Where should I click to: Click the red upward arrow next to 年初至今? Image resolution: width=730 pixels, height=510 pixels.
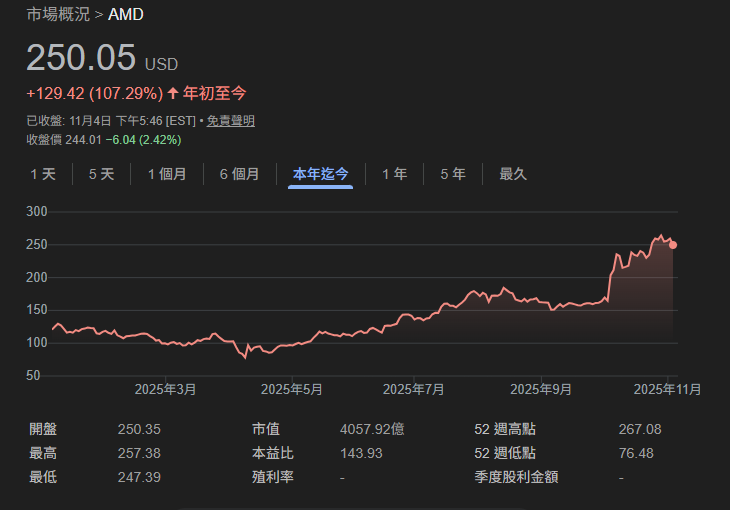tap(173, 94)
